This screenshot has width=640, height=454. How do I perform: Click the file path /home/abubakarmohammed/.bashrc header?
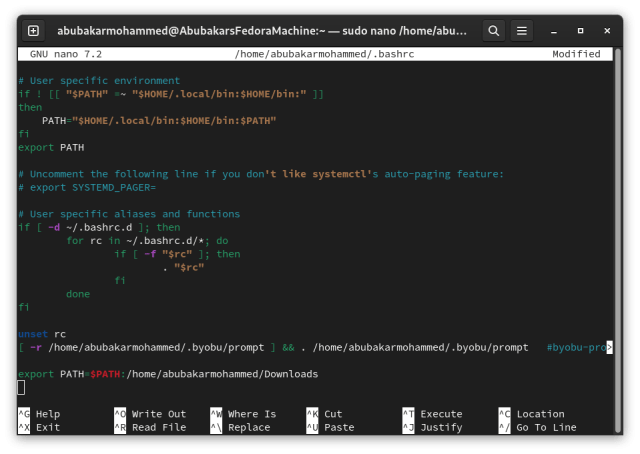pyautogui.click(x=324, y=54)
